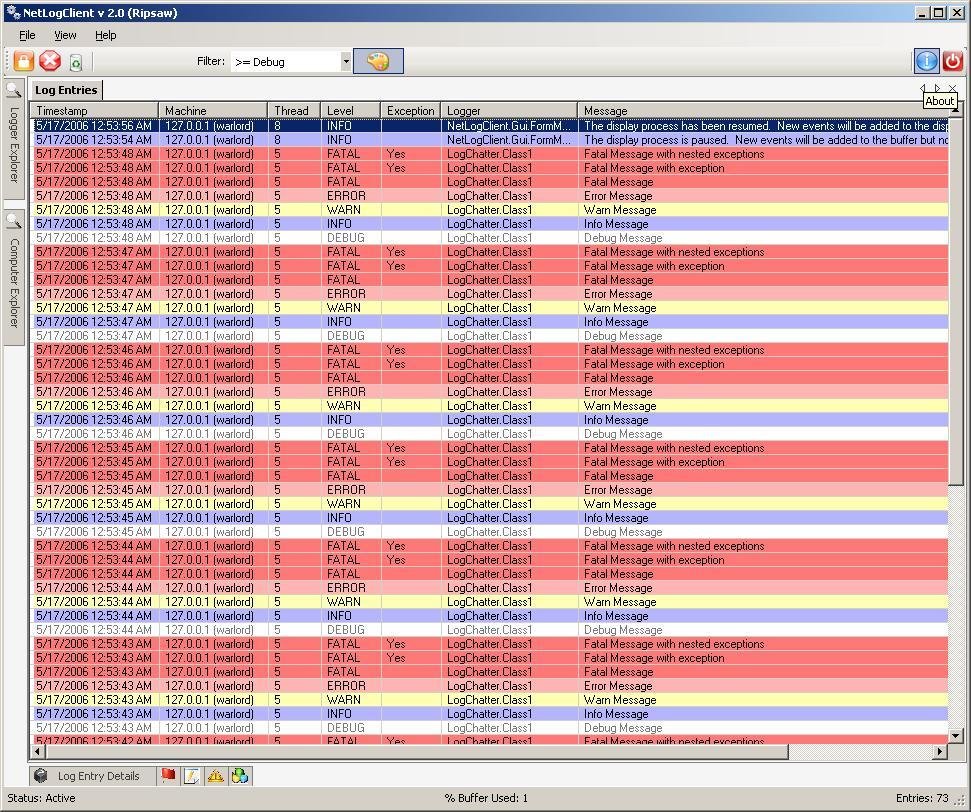Viewport: 971px width, 812px height.
Task: Open the Help menu
Action: 105,35
